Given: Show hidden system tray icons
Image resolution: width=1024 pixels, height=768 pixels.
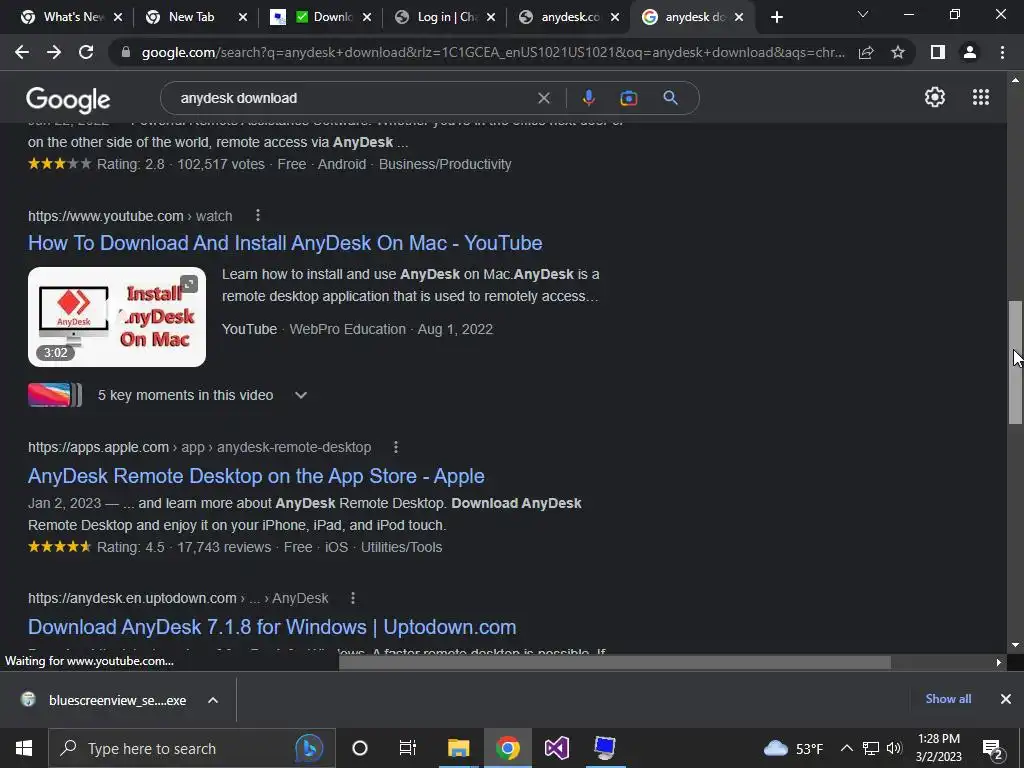Looking at the screenshot, I should [846, 748].
